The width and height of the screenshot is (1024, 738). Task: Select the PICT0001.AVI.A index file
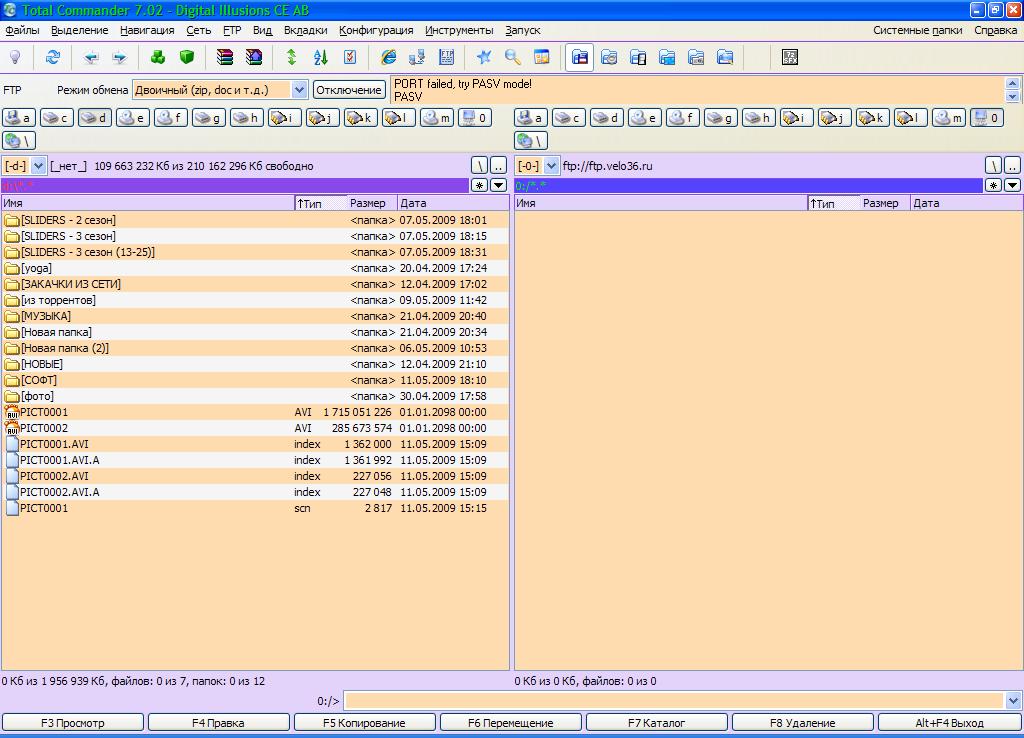(x=255, y=460)
